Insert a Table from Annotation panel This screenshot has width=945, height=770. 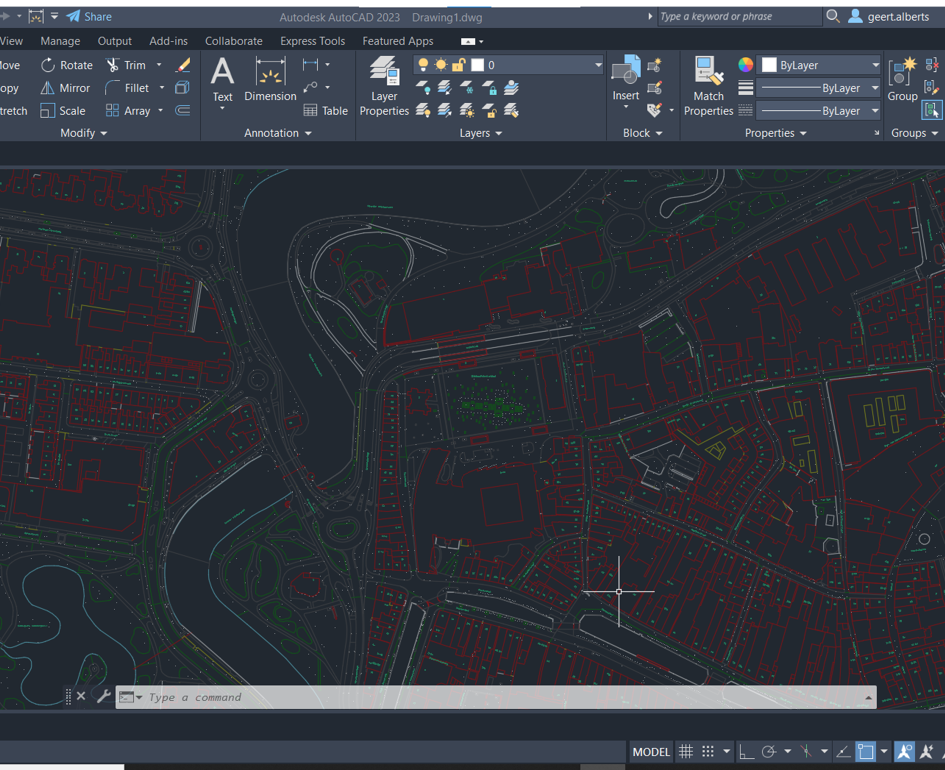pyautogui.click(x=325, y=111)
